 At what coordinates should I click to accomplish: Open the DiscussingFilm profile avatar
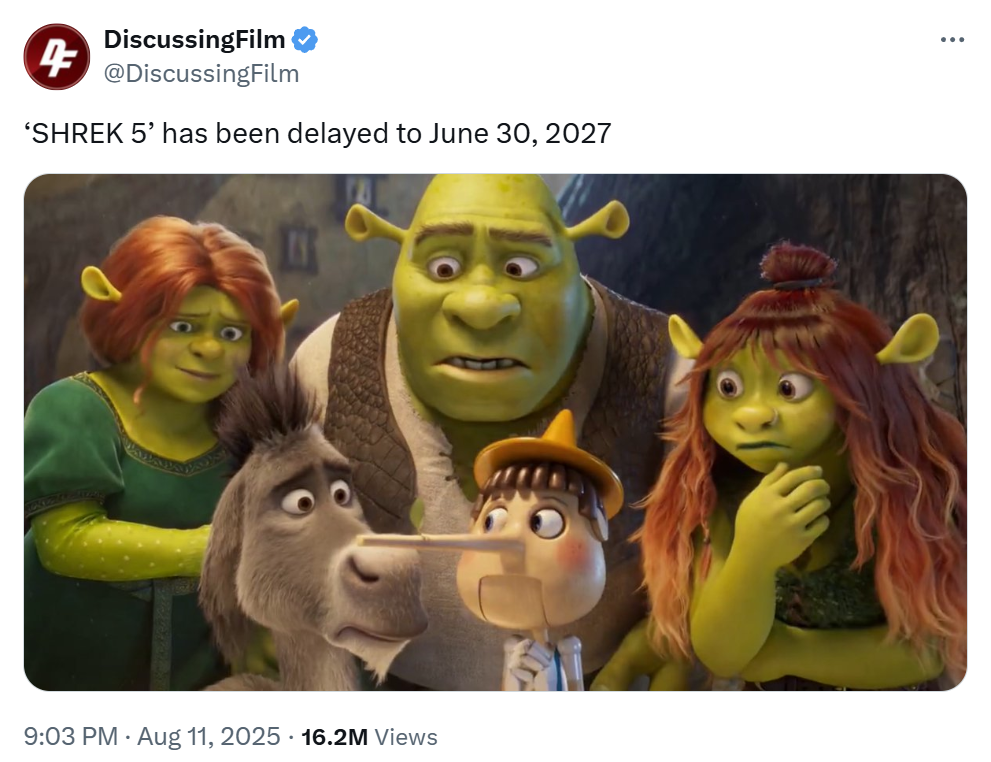pos(57,57)
